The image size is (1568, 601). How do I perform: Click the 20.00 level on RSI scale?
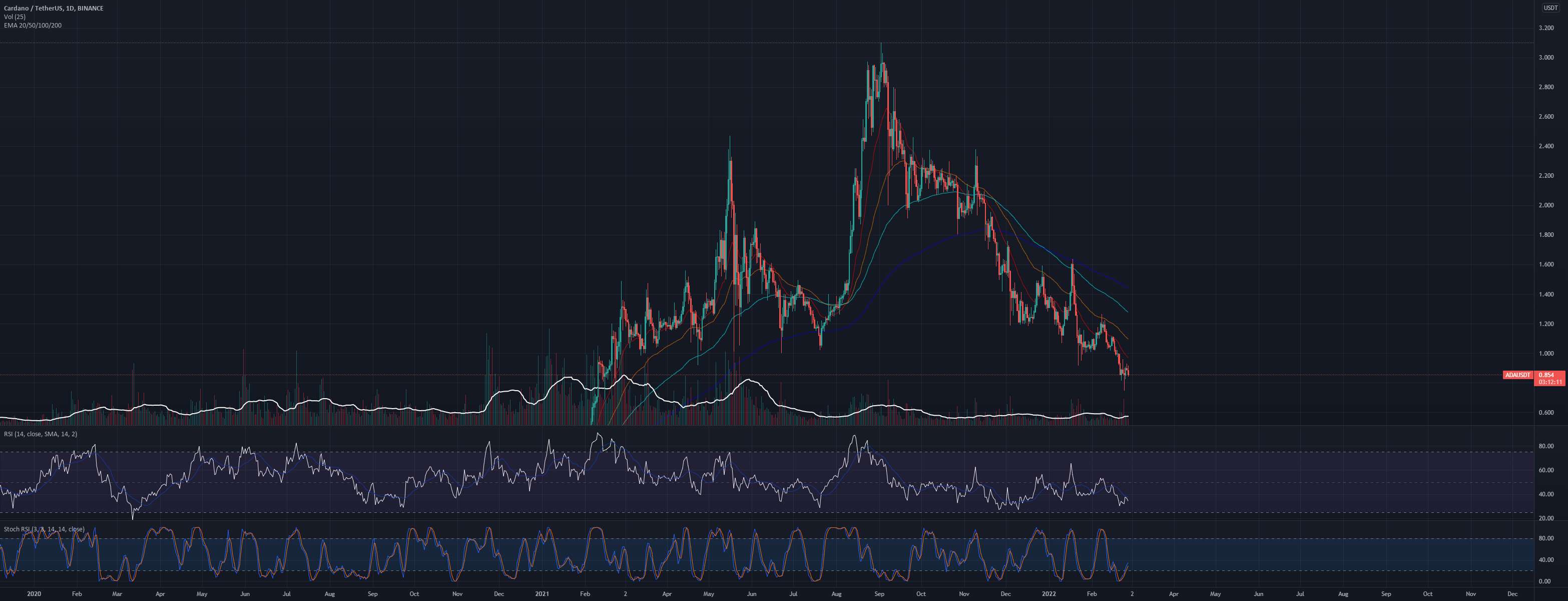[1545, 519]
